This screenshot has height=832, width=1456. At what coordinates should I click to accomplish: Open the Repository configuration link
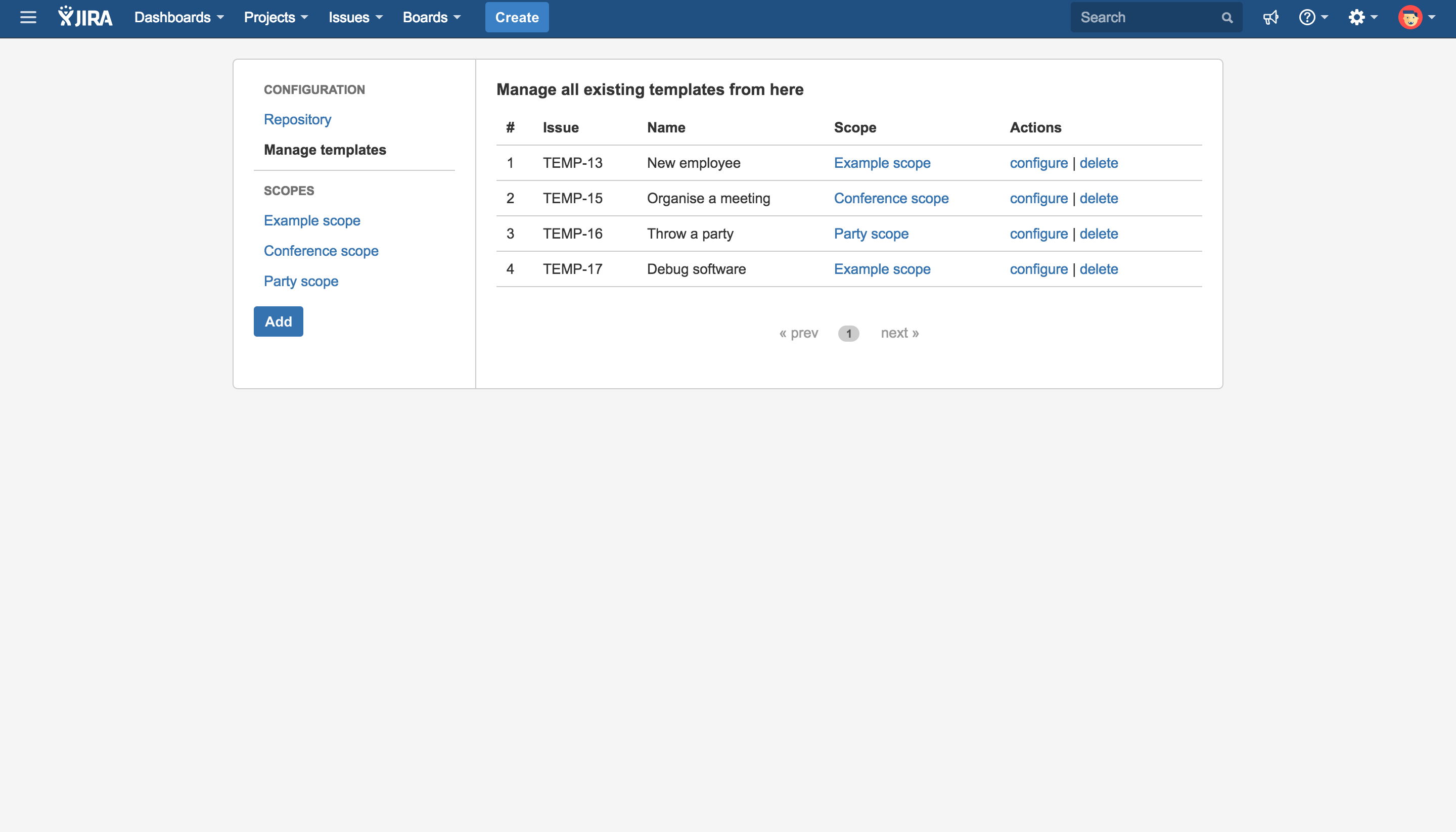click(297, 119)
